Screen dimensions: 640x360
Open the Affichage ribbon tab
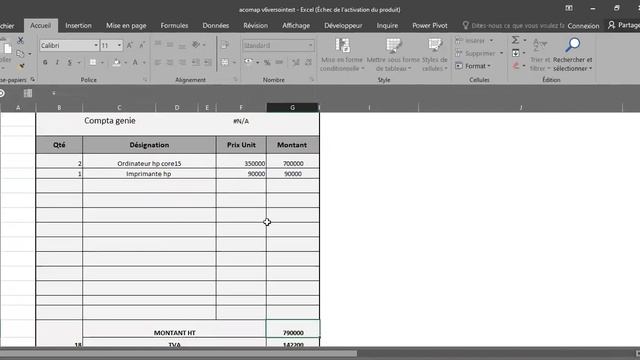pyautogui.click(x=296, y=25)
